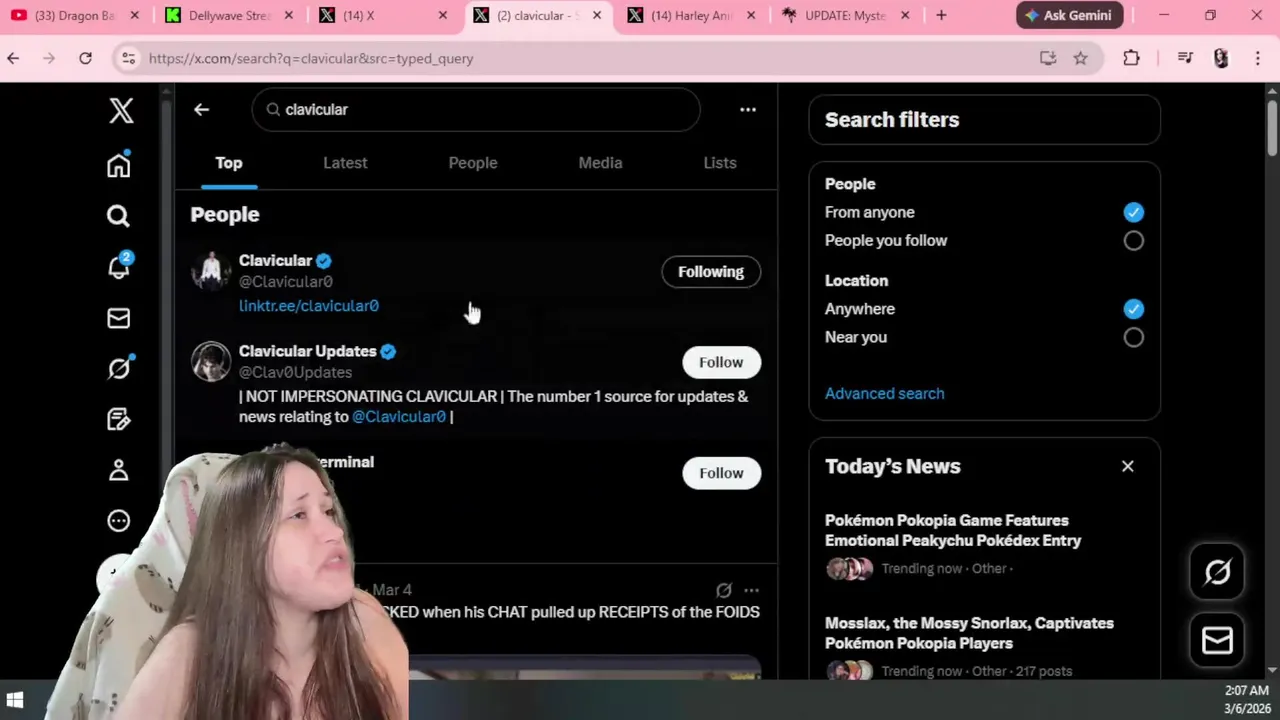Screen dimensions: 1280x720
Task: Click the clavicular search input field
Action: 476,110
